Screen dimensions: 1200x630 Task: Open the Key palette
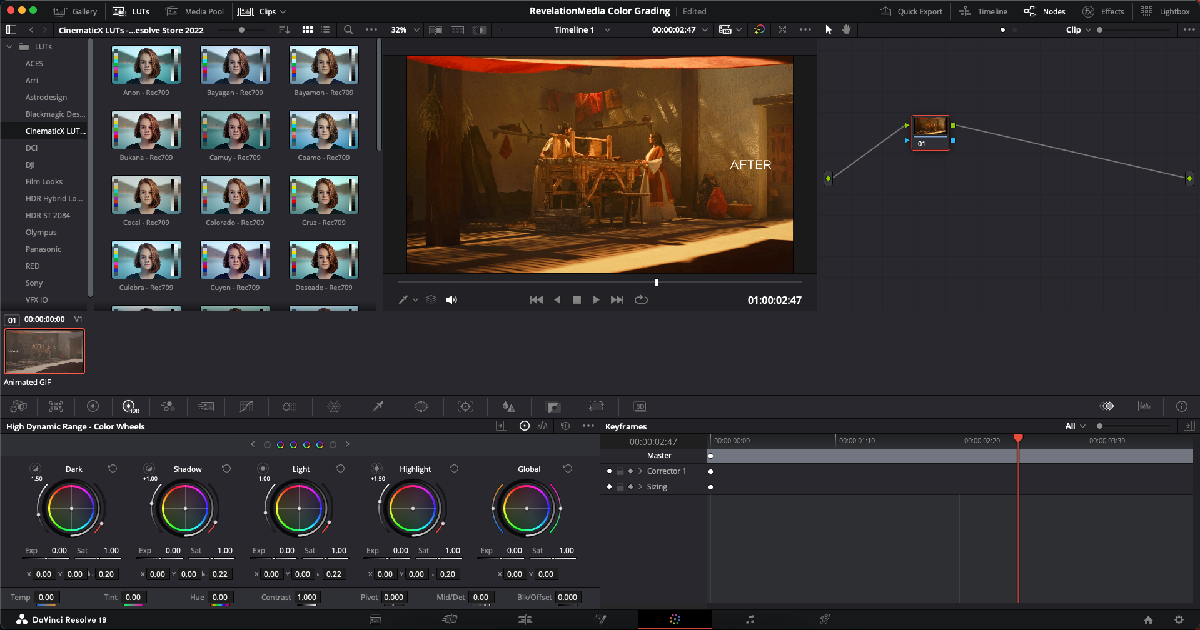click(x=552, y=407)
